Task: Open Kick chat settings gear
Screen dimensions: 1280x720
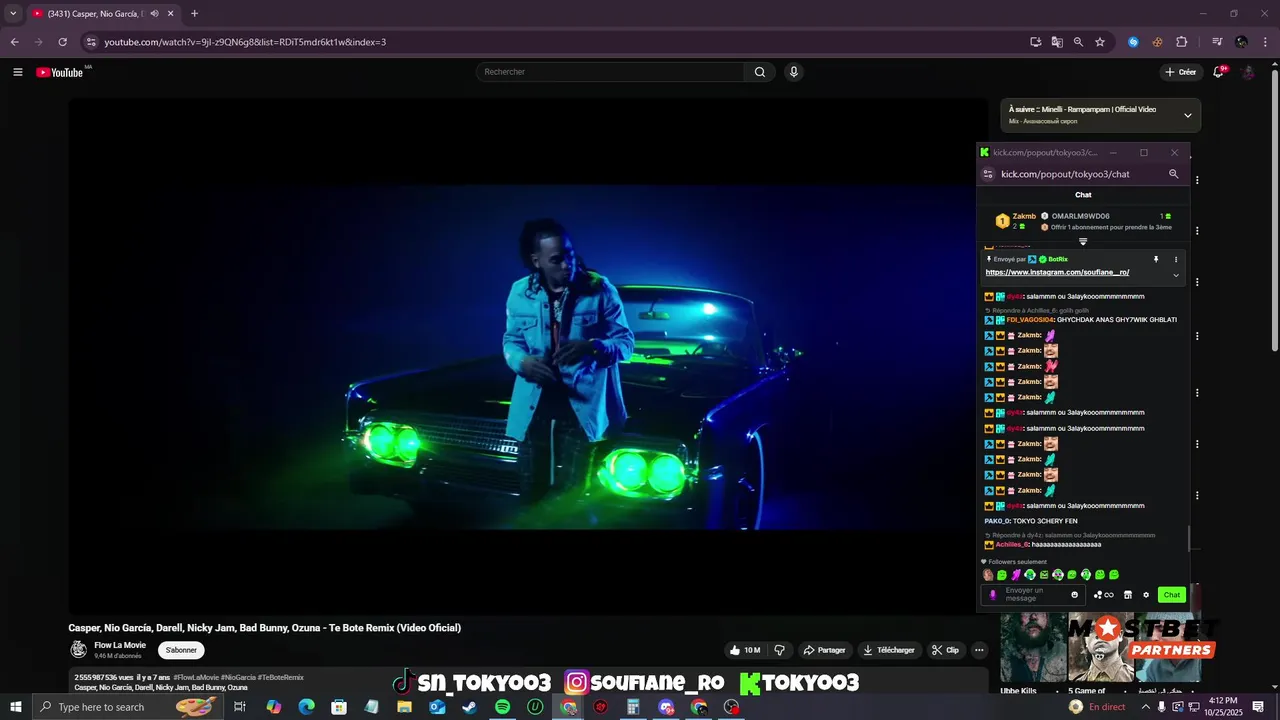Action: click(1146, 595)
